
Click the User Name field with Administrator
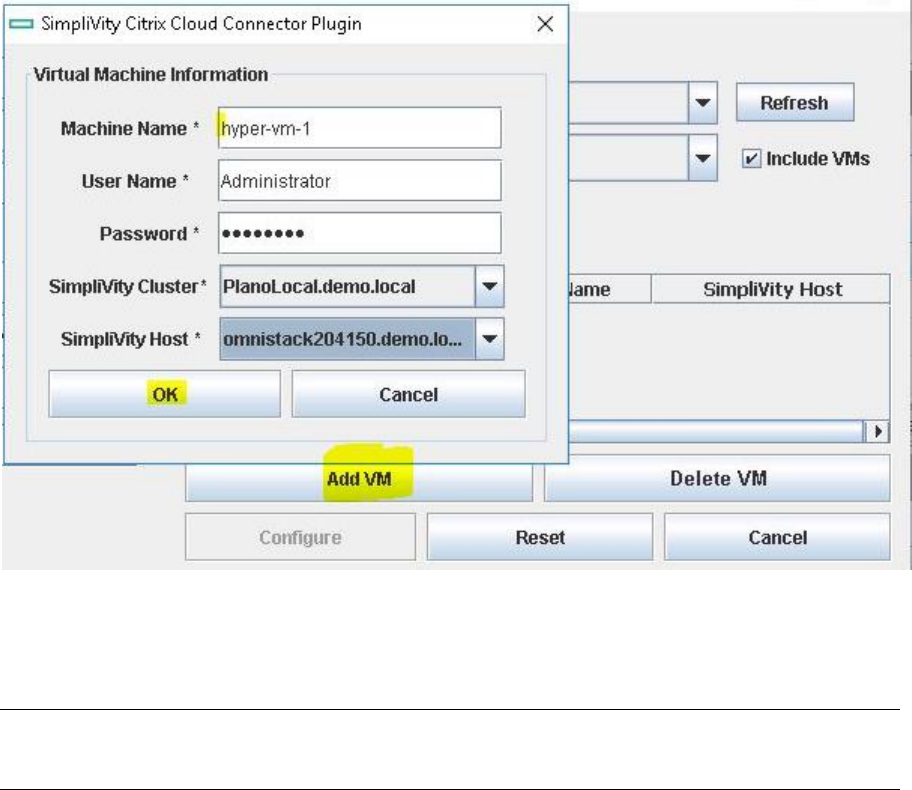tap(359, 180)
